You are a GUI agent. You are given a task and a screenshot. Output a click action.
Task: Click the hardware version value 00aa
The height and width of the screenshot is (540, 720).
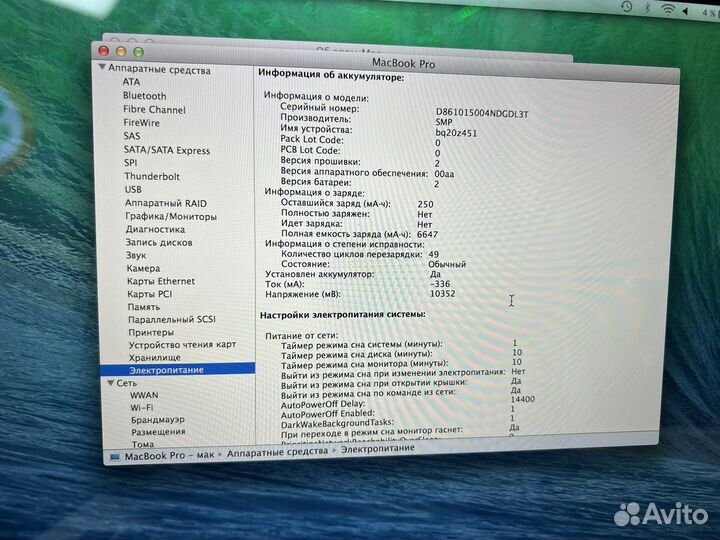point(444,174)
